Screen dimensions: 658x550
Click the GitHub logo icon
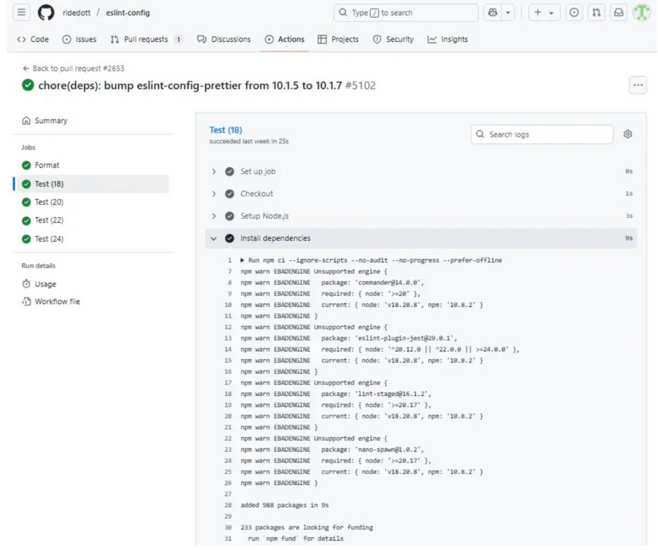(46, 13)
